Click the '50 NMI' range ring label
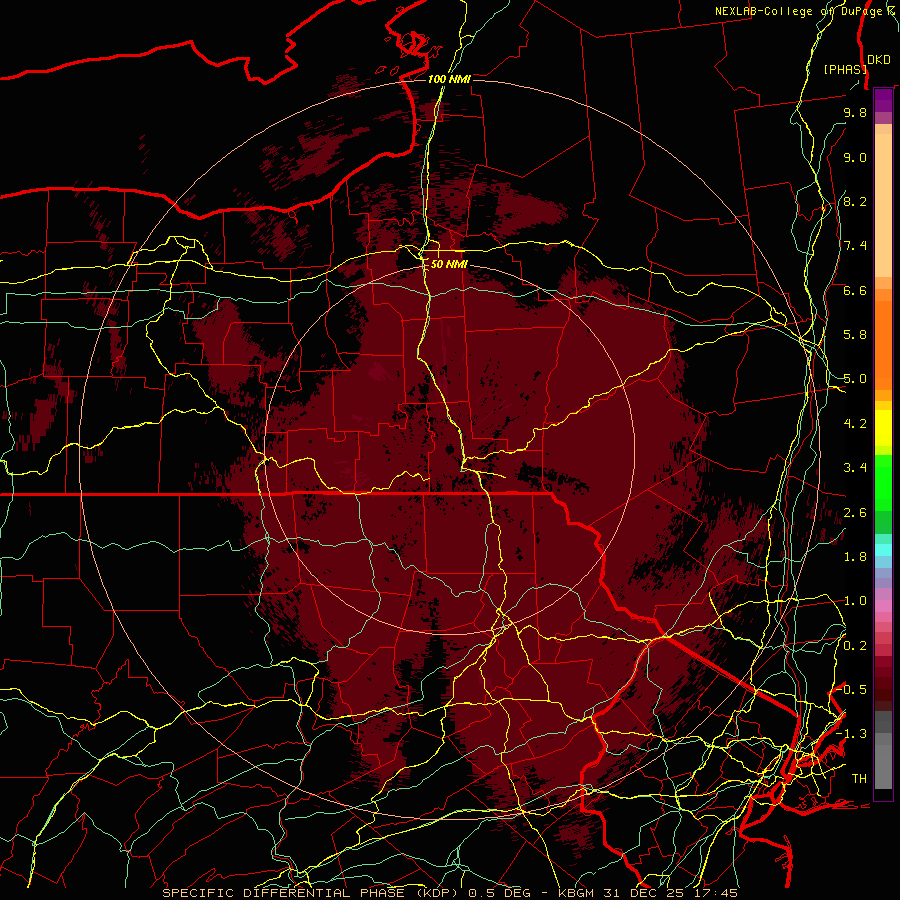Image resolution: width=900 pixels, height=900 pixels. pos(449,264)
